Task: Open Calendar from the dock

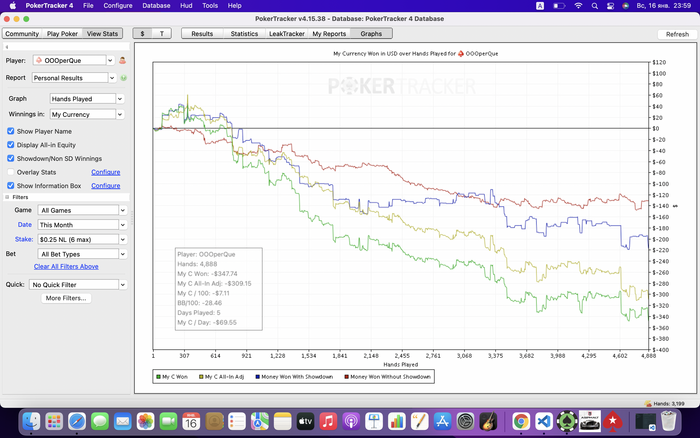Action: point(191,421)
